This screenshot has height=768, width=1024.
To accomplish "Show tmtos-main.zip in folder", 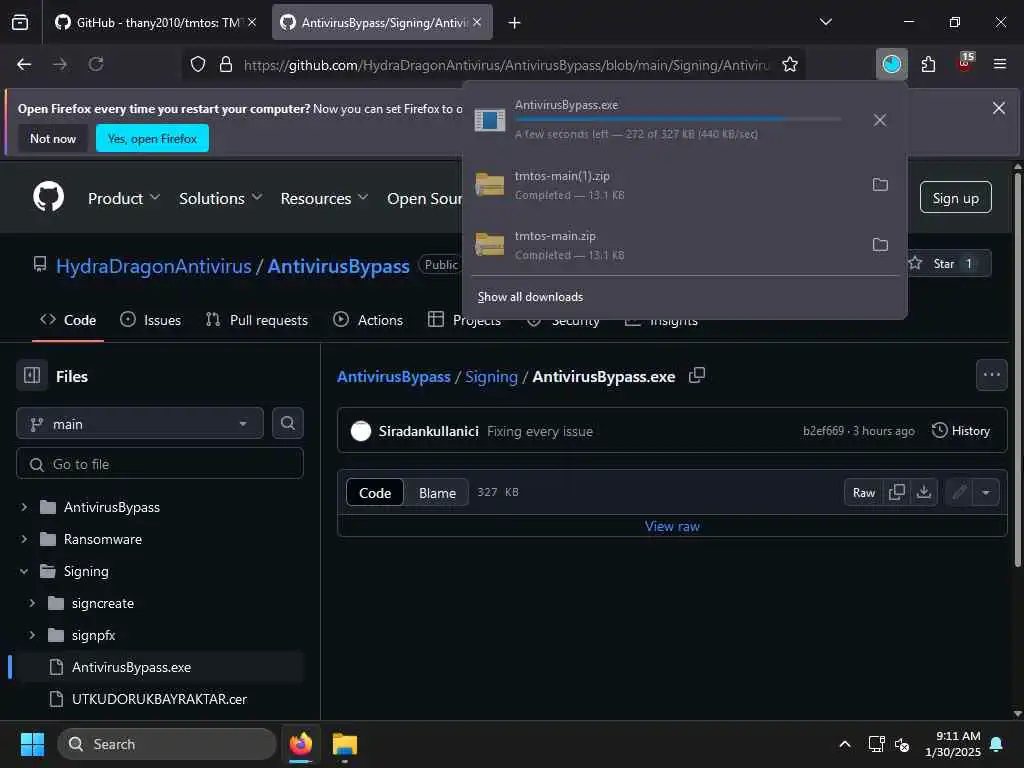I will [880, 245].
